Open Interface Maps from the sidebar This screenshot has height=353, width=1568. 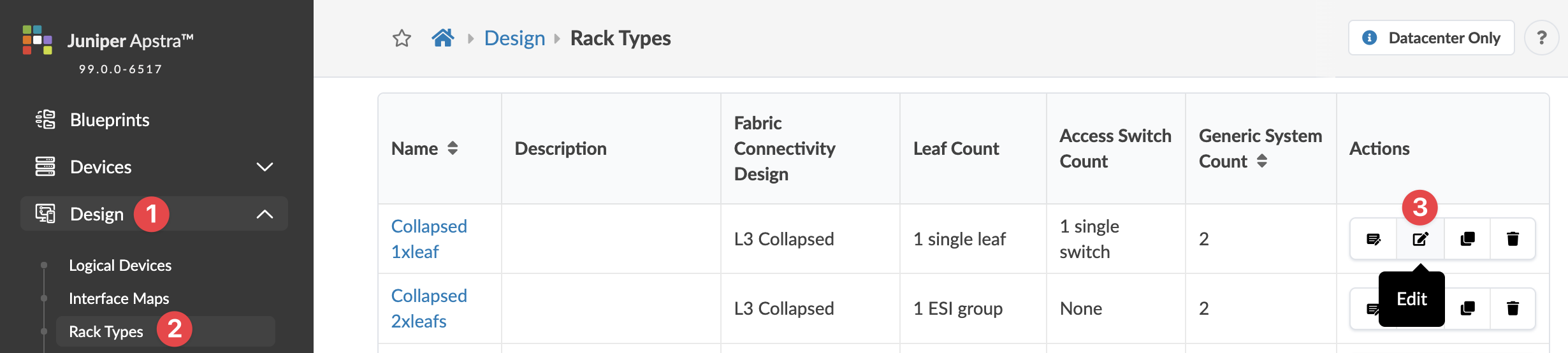[x=119, y=298]
